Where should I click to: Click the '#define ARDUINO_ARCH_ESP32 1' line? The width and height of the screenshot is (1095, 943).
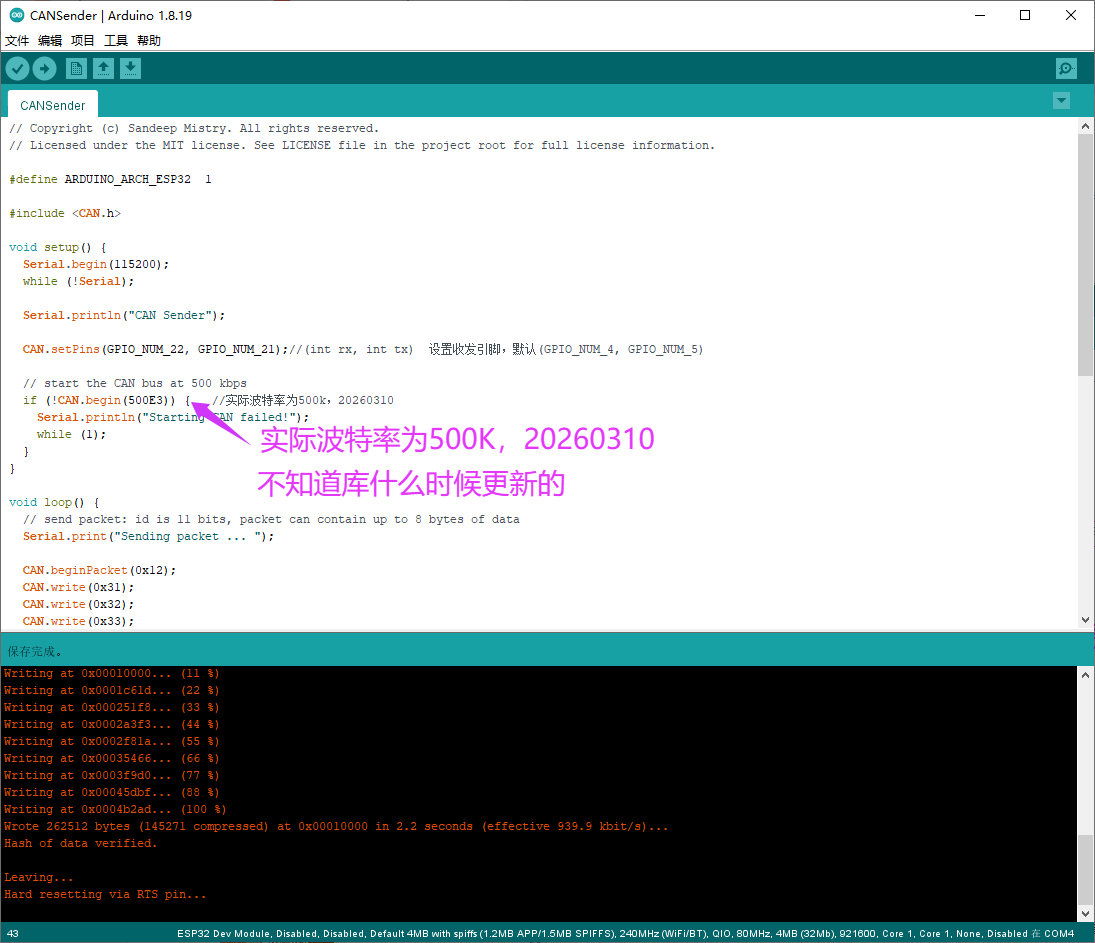110,179
